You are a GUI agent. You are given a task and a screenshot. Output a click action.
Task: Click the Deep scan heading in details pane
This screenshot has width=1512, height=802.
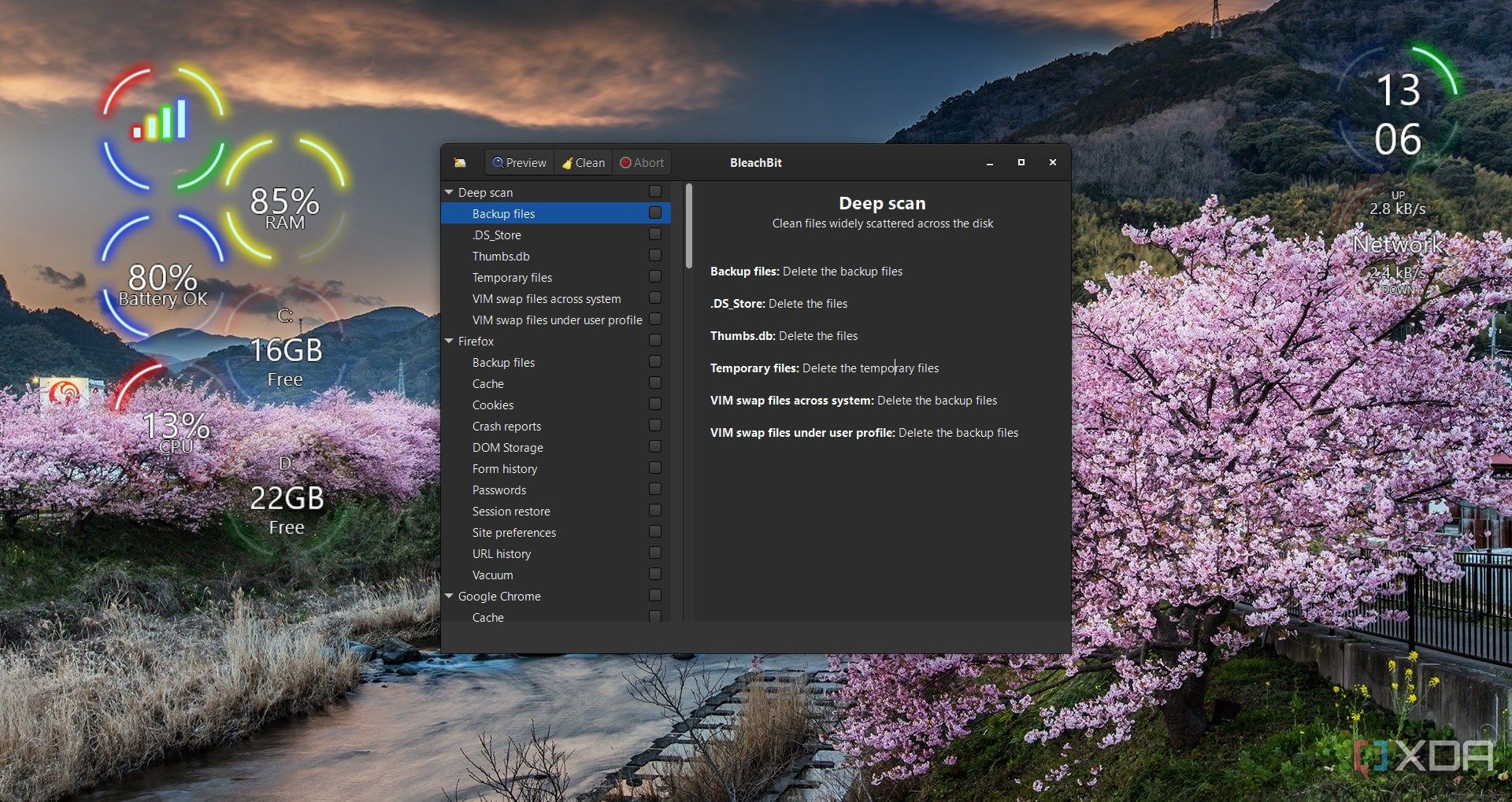pyautogui.click(x=882, y=203)
